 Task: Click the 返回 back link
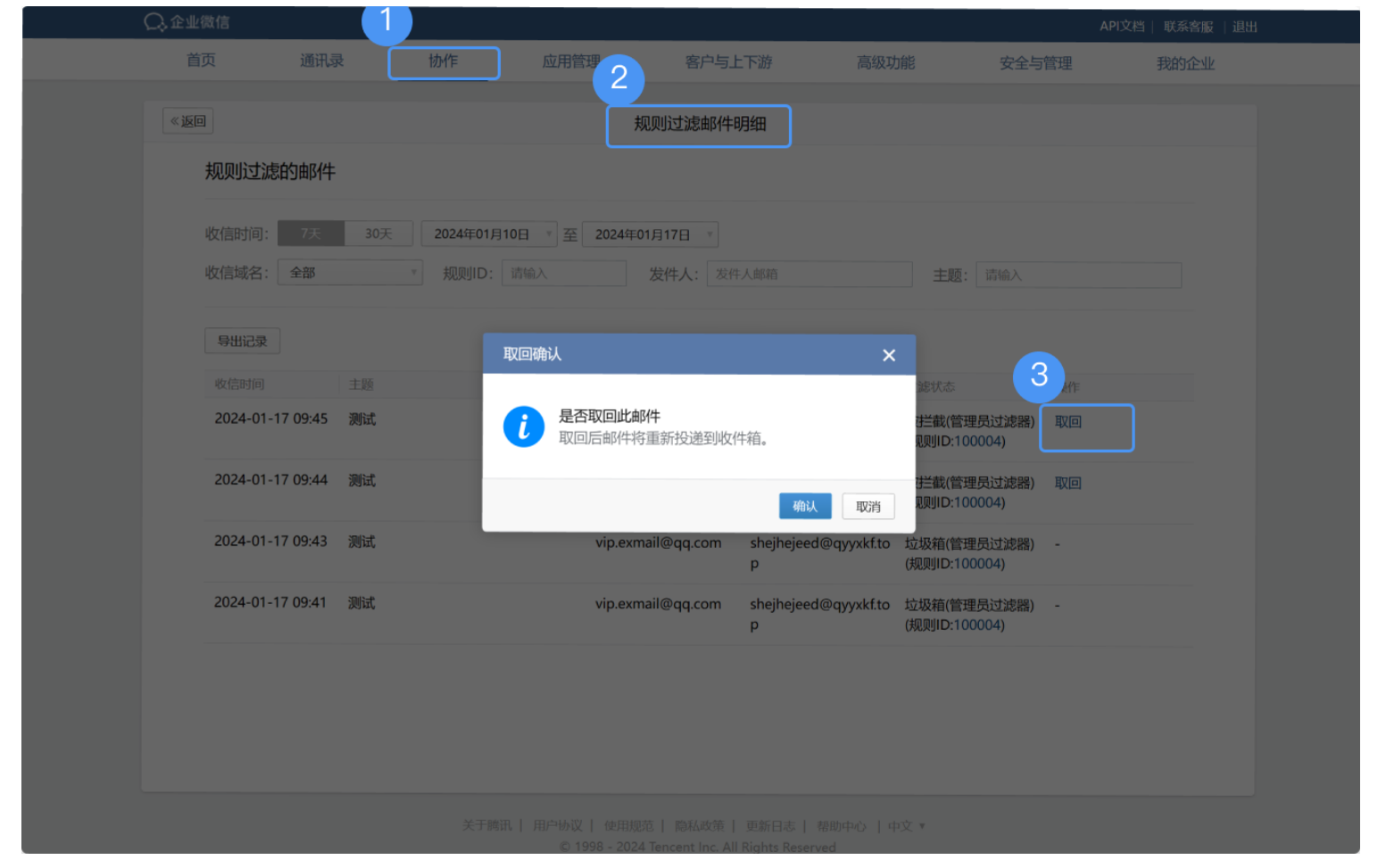pyautogui.click(x=187, y=120)
